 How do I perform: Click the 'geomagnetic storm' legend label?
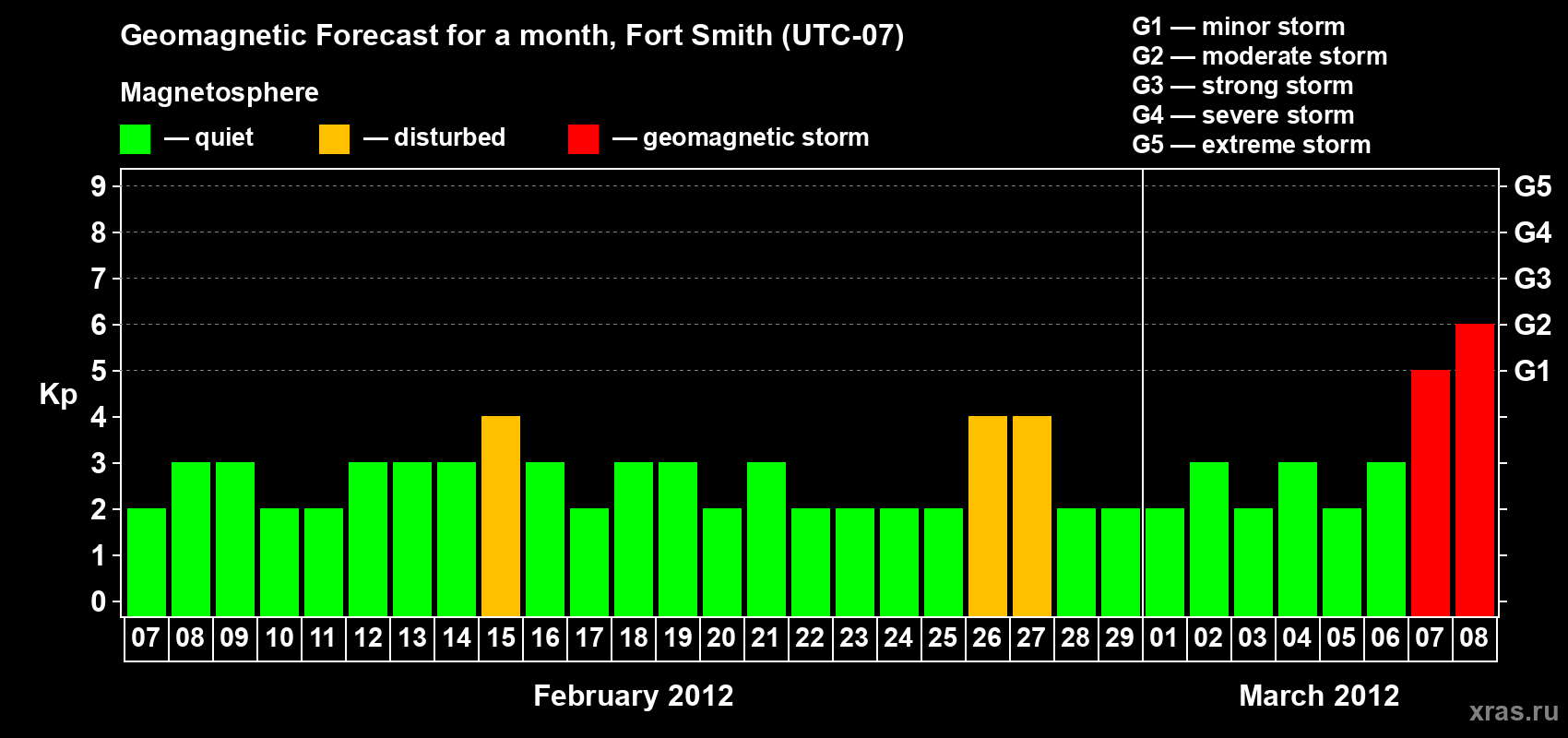coord(755,138)
